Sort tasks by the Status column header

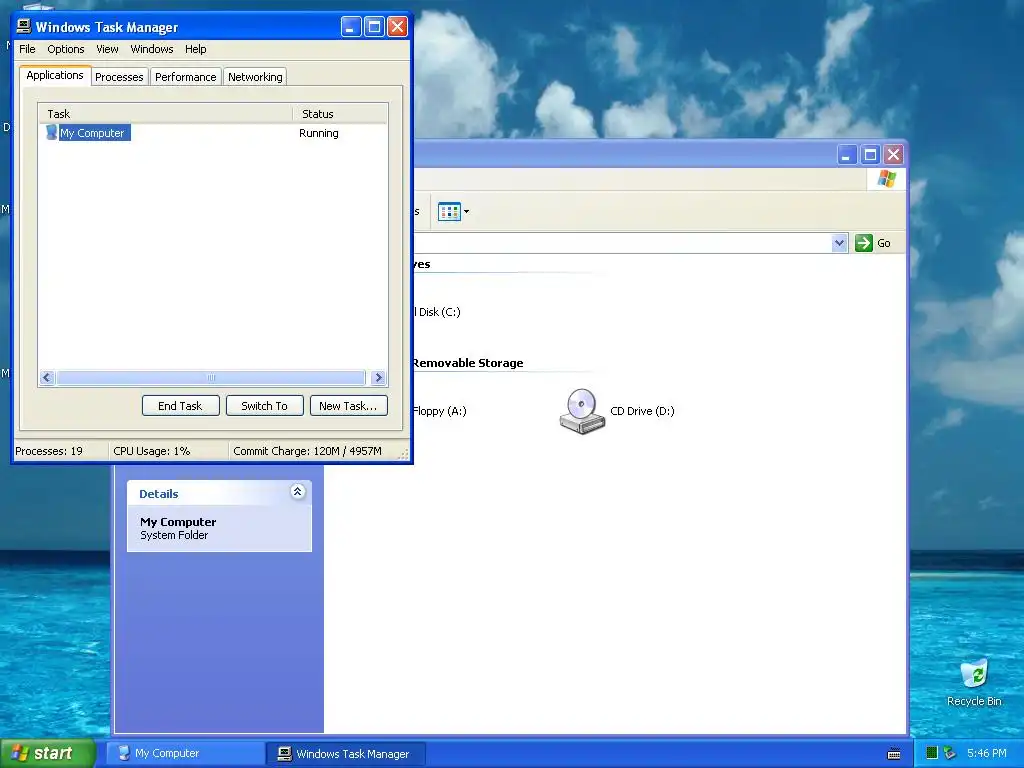pos(340,114)
